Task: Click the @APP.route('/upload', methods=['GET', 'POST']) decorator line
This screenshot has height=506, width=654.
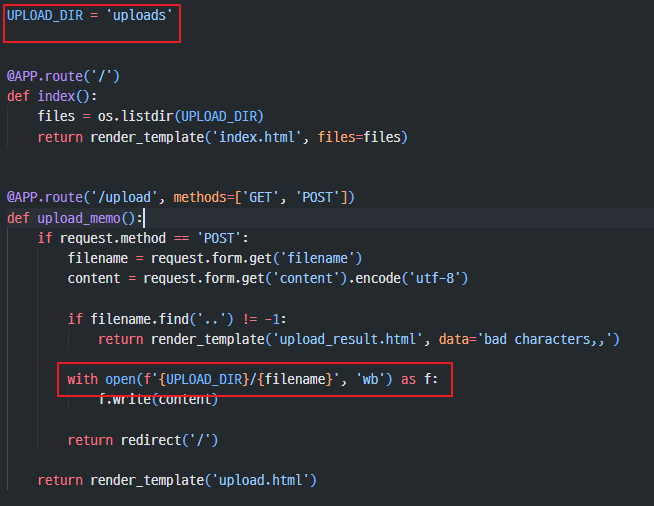Action: pos(181,197)
